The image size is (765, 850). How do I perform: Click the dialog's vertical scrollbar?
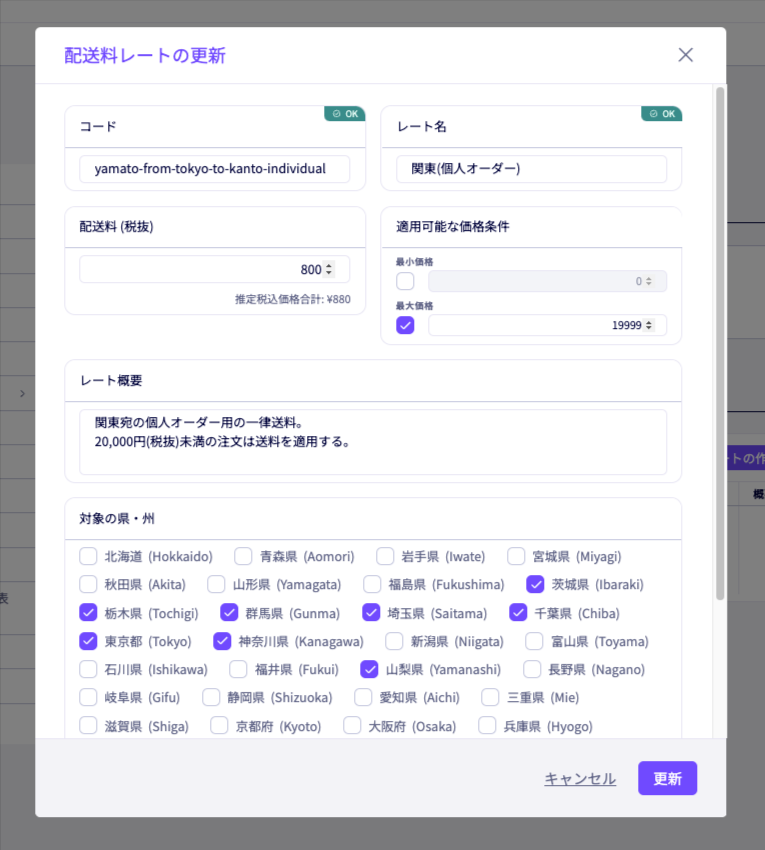pyautogui.click(x=720, y=343)
